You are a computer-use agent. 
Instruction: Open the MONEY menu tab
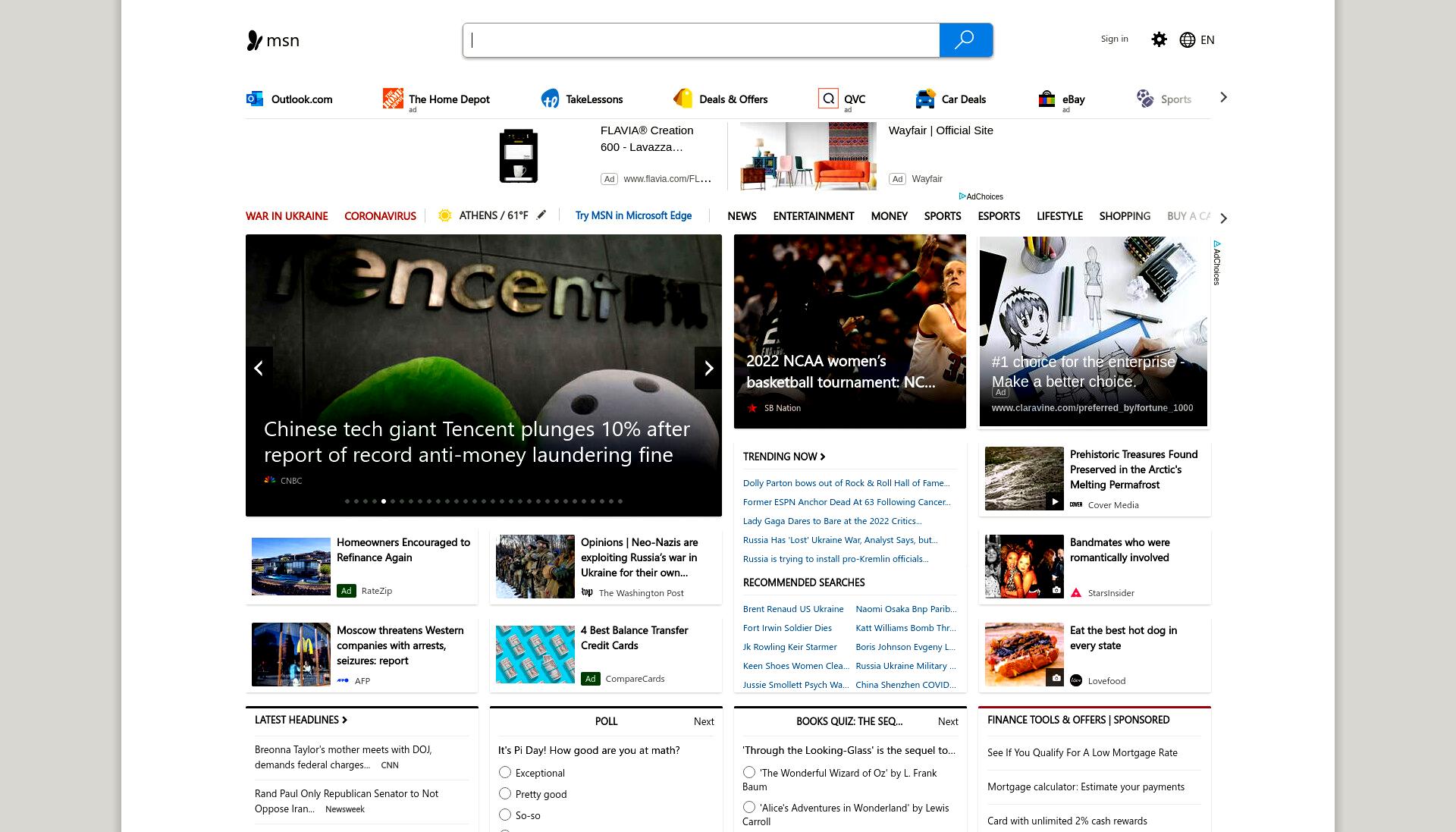tap(890, 216)
